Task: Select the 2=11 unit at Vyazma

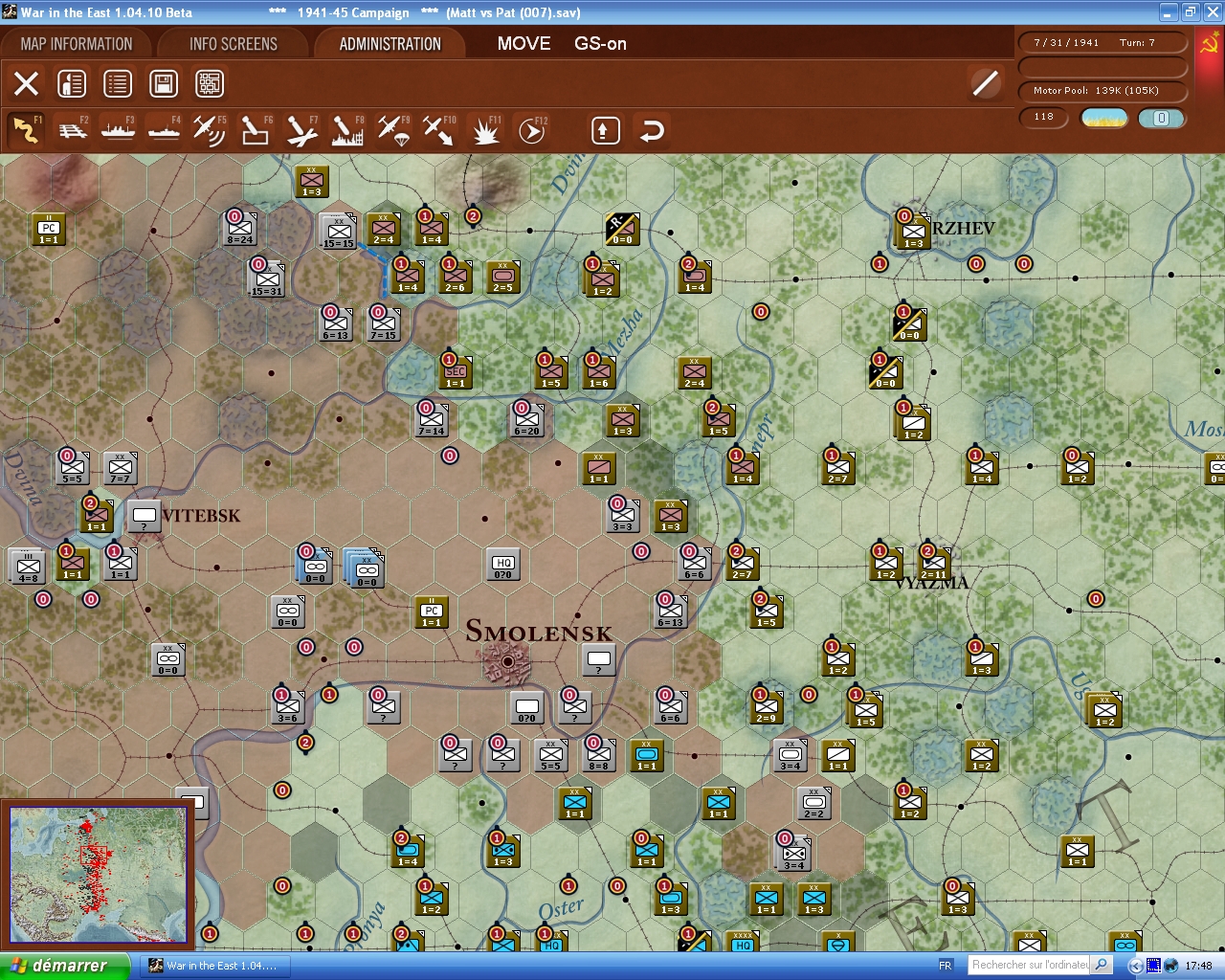Action: [933, 564]
